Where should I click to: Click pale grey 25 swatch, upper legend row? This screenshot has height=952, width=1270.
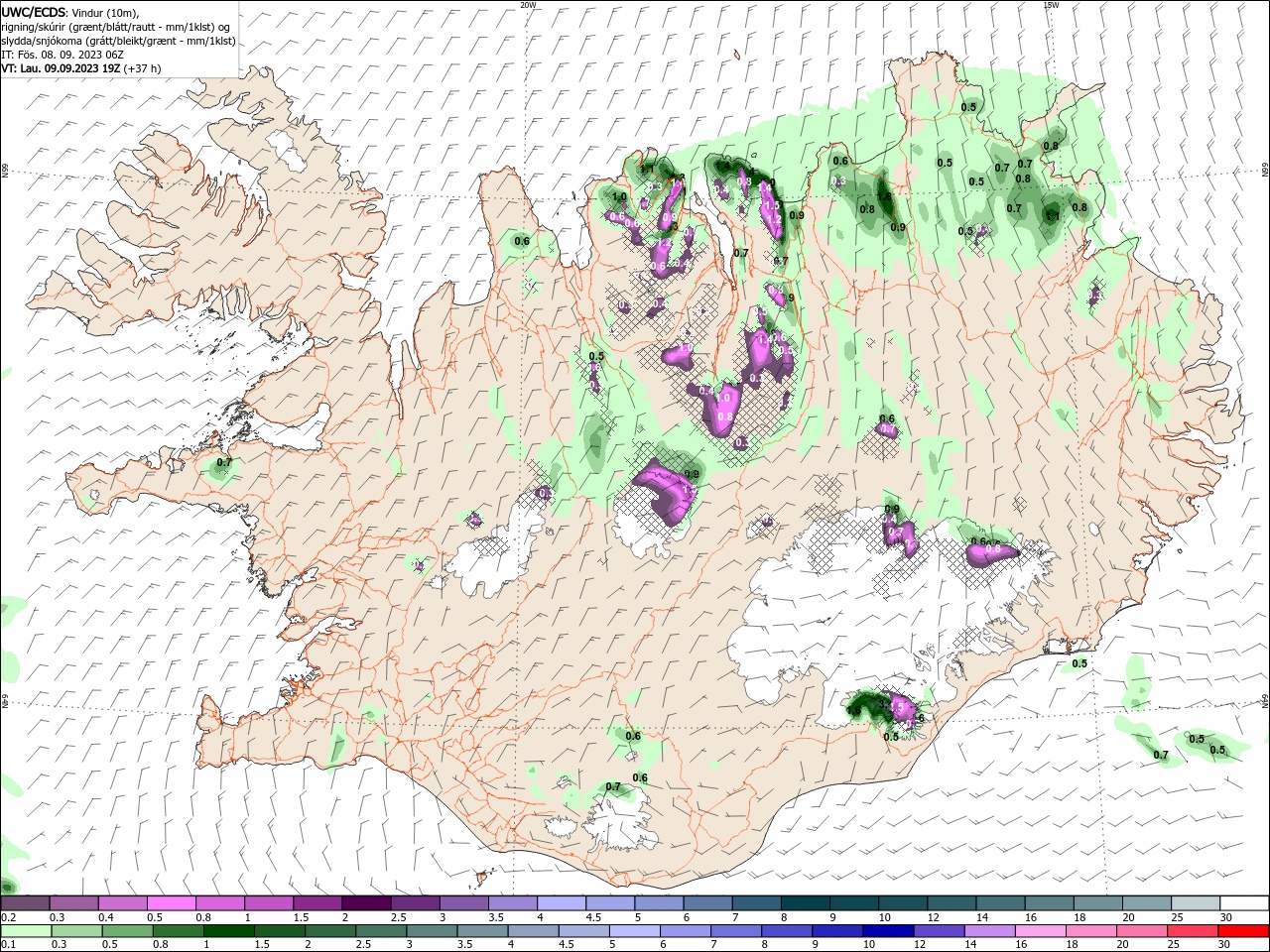click(x=1194, y=903)
